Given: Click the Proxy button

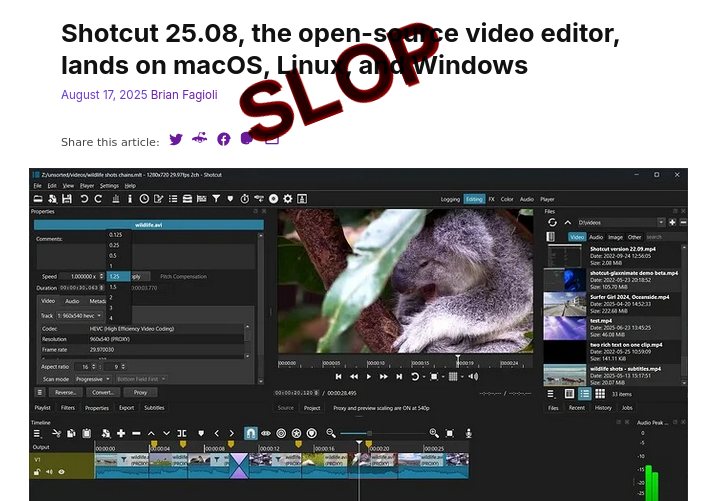Looking at the screenshot, I should 140,392.
